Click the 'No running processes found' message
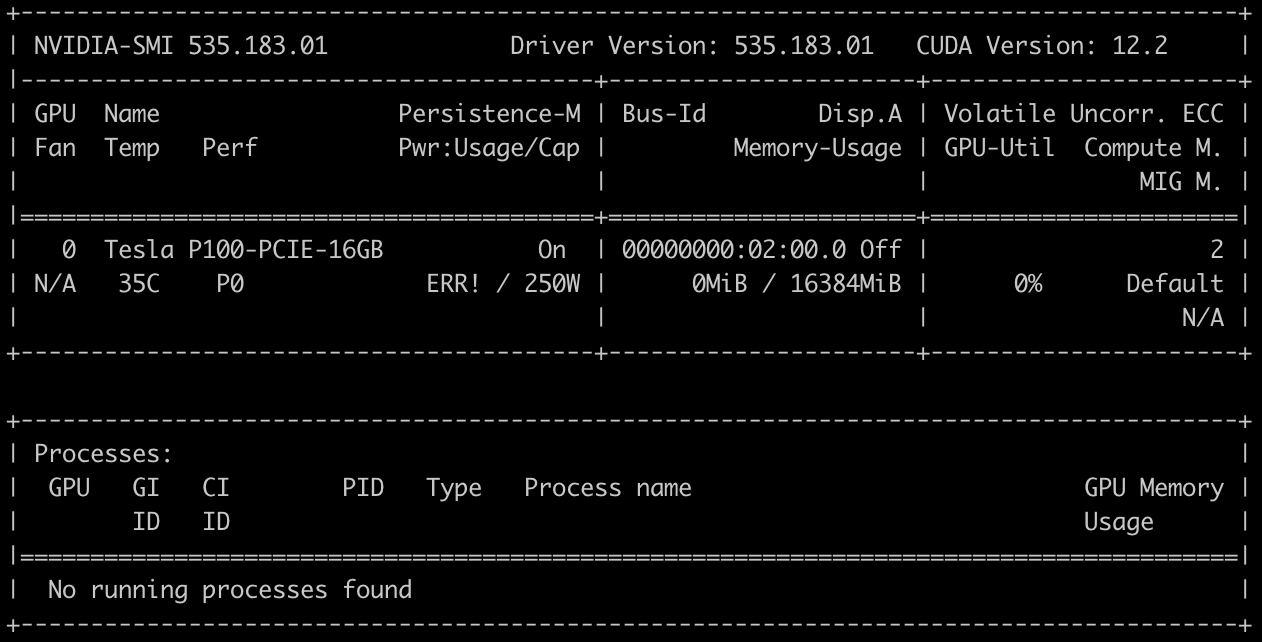Screen dimensions: 1262x642 [x=229, y=590]
